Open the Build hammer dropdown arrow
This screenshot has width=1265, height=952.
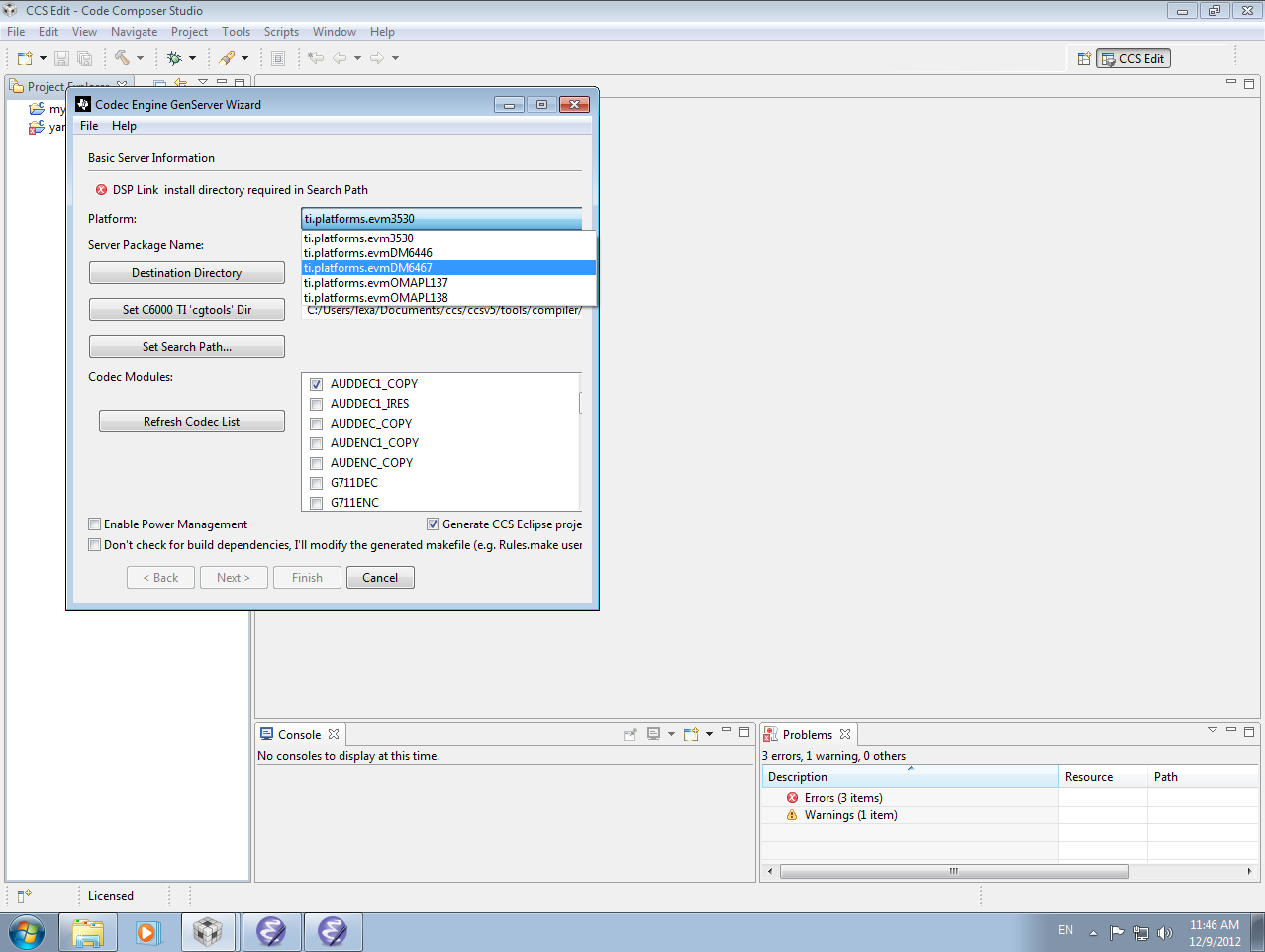pyautogui.click(x=140, y=58)
